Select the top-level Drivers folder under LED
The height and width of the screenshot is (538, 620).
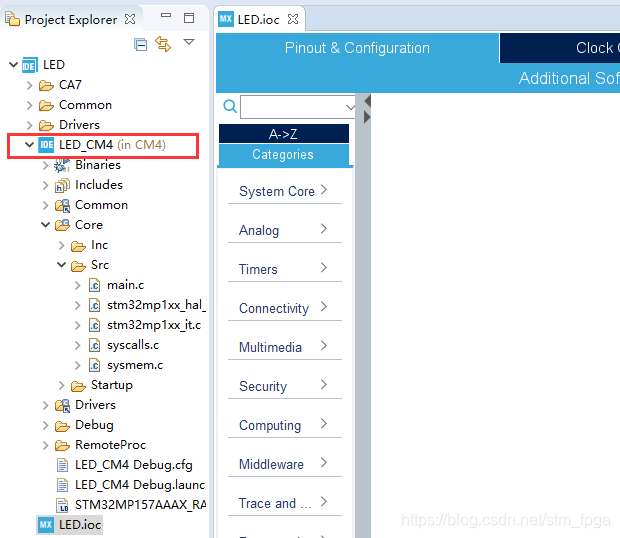tap(79, 125)
